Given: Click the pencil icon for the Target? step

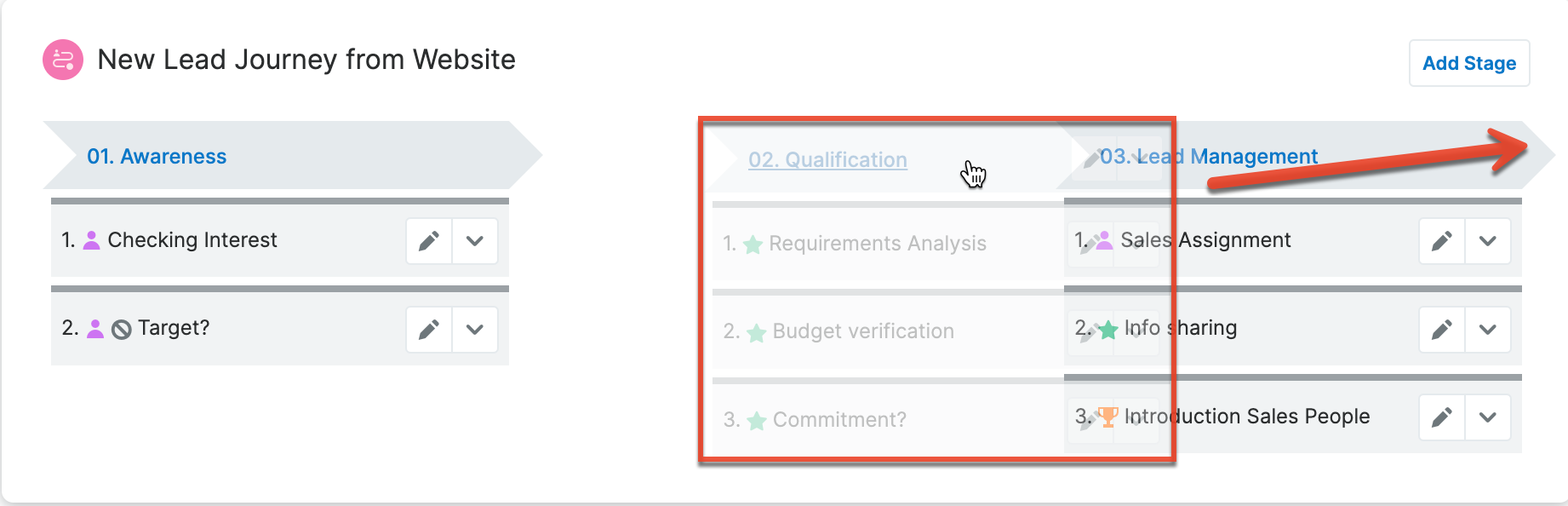Looking at the screenshot, I should point(429,329).
